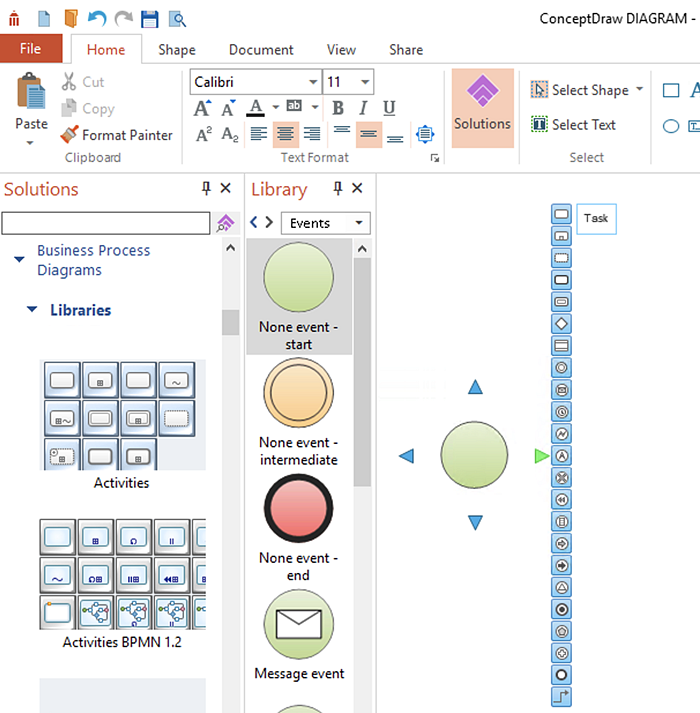Viewport: 700px width, 713px height.
Task: Select Message event shape
Action: point(299,635)
